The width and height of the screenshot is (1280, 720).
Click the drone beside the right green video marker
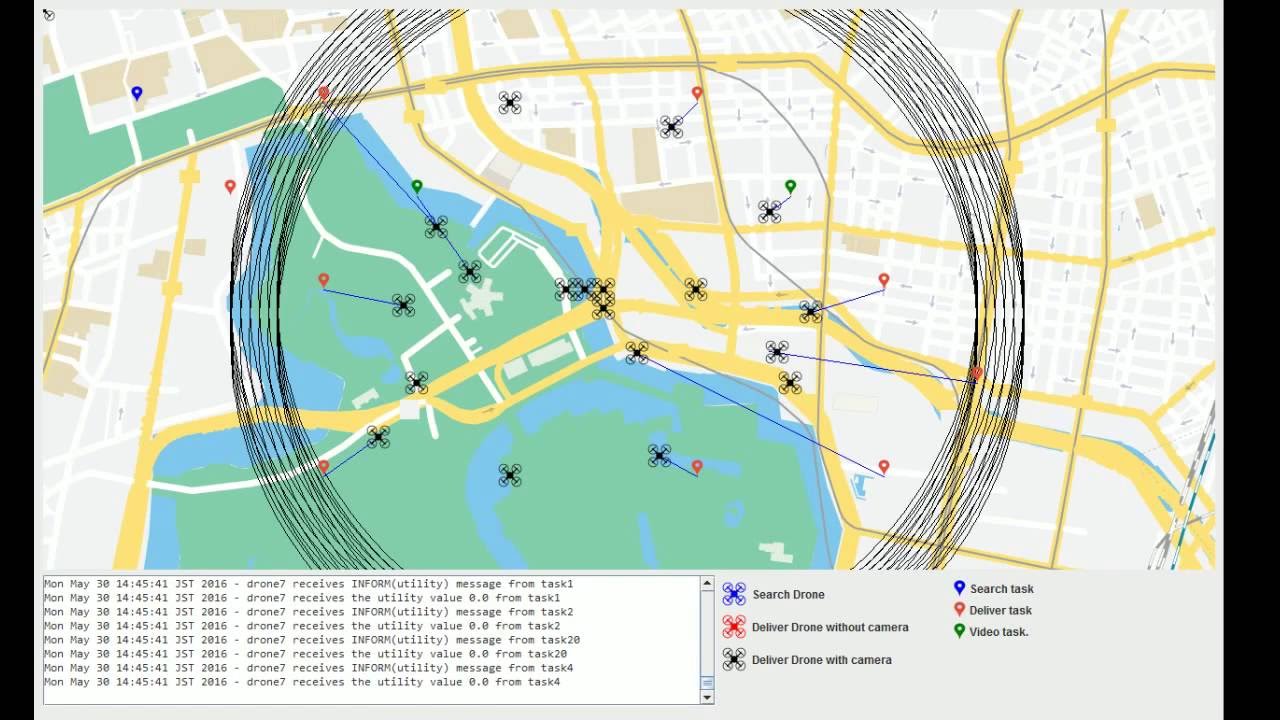coord(769,212)
